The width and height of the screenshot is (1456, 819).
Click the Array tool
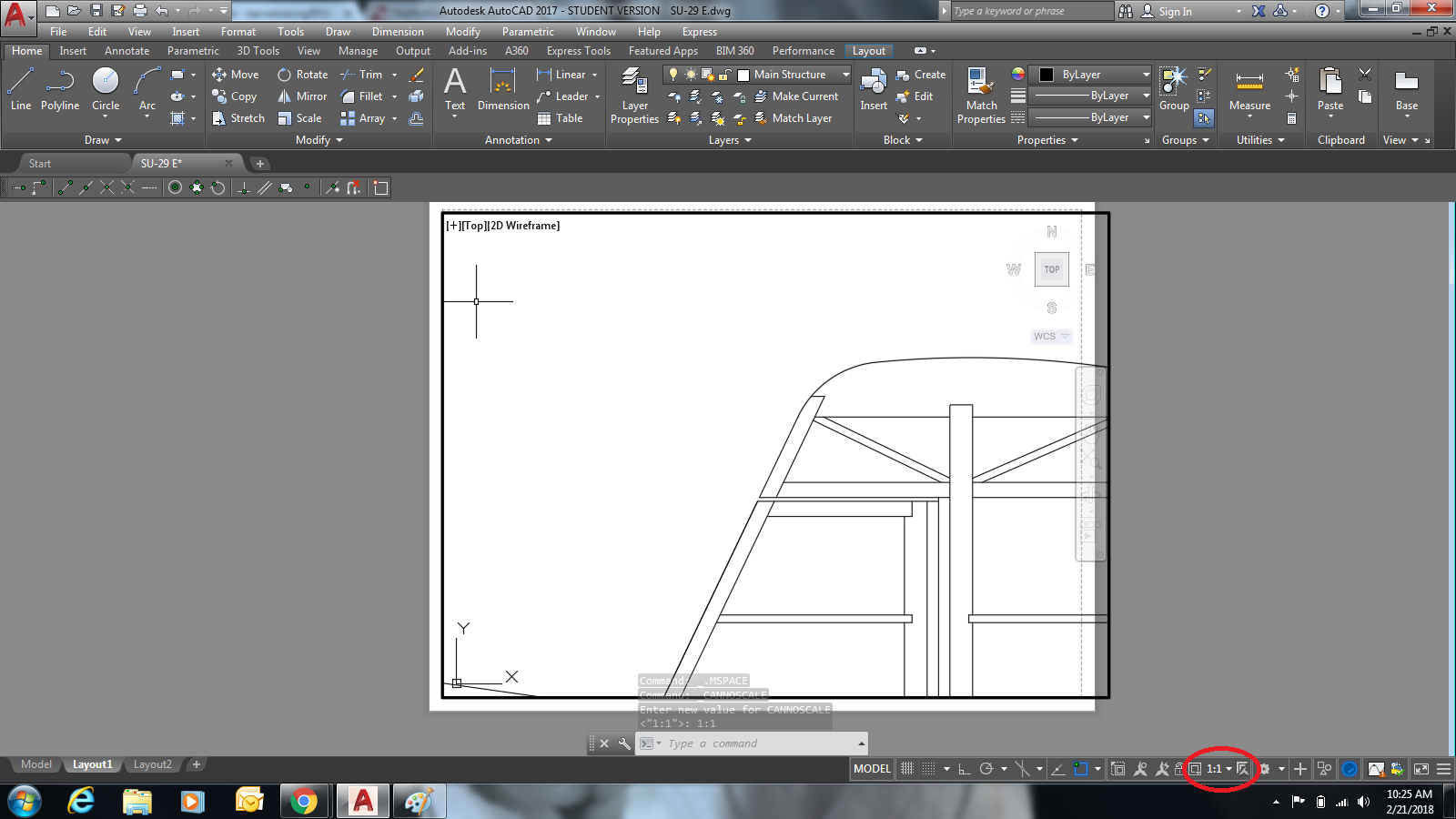click(x=363, y=118)
